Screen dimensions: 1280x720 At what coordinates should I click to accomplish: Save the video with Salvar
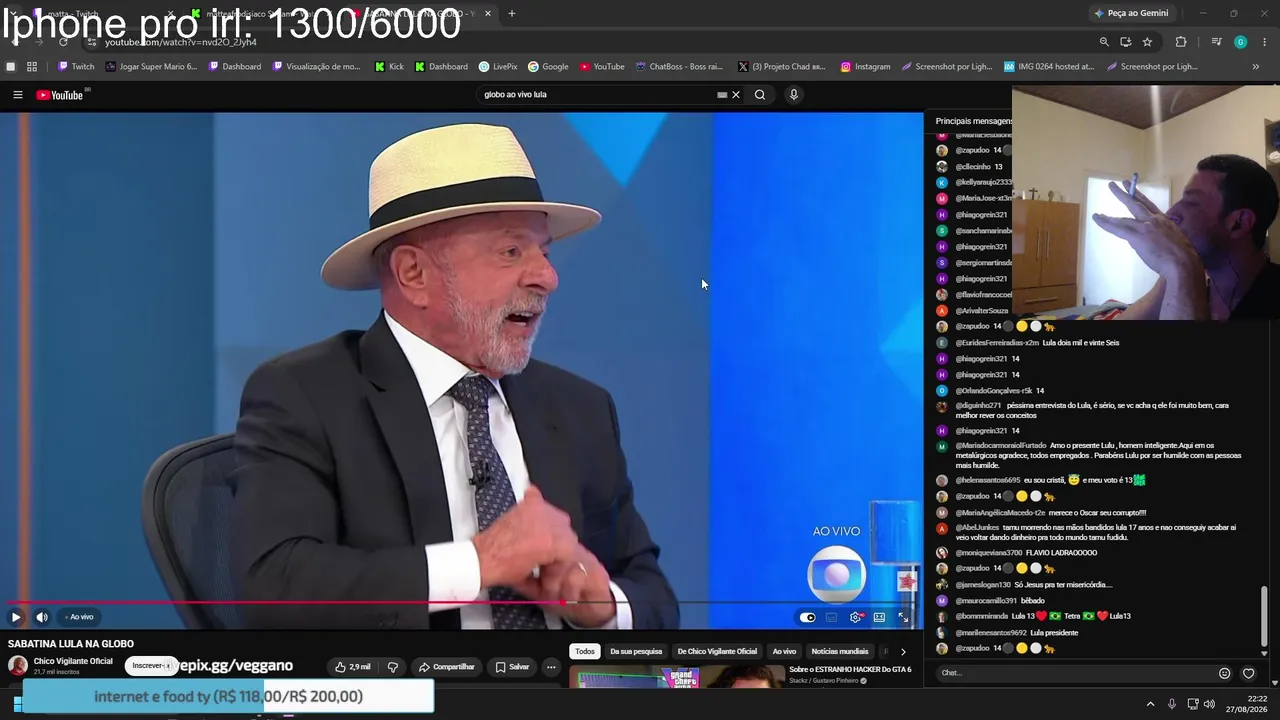(x=512, y=667)
